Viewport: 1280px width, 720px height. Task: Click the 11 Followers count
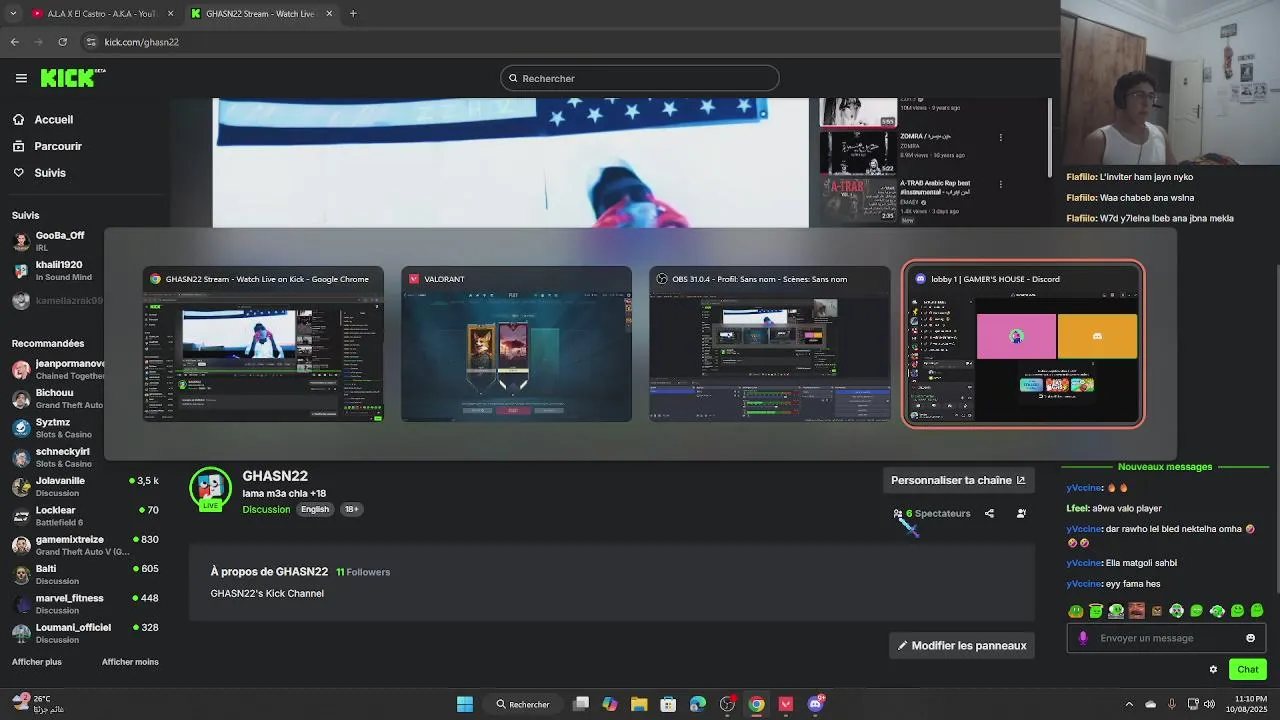pos(363,572)
